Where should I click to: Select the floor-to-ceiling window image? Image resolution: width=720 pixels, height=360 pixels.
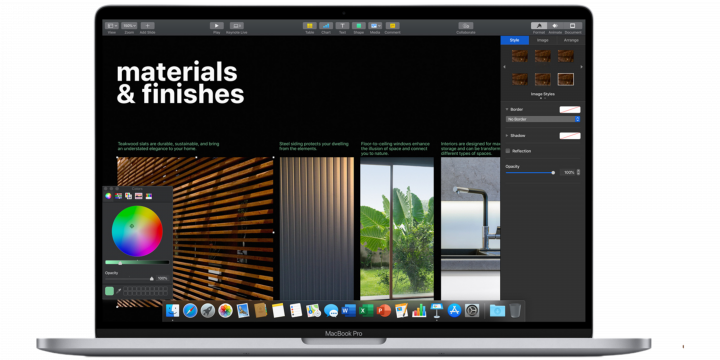397,229
